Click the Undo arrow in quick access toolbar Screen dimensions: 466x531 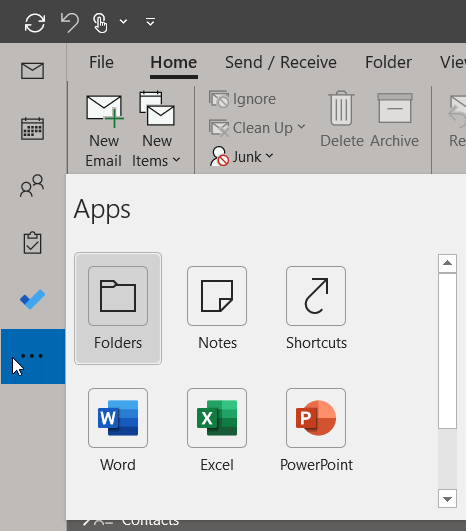[70, 23]
